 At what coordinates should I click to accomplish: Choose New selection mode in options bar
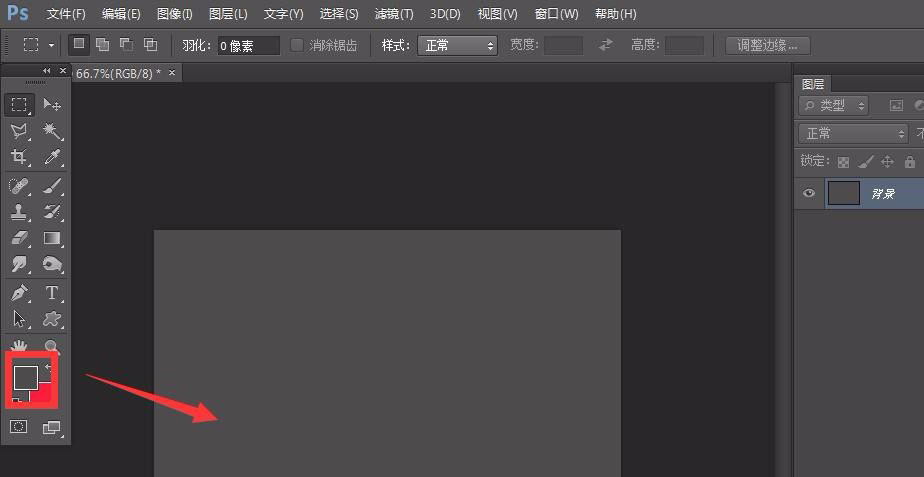click(x=79, y=44)
